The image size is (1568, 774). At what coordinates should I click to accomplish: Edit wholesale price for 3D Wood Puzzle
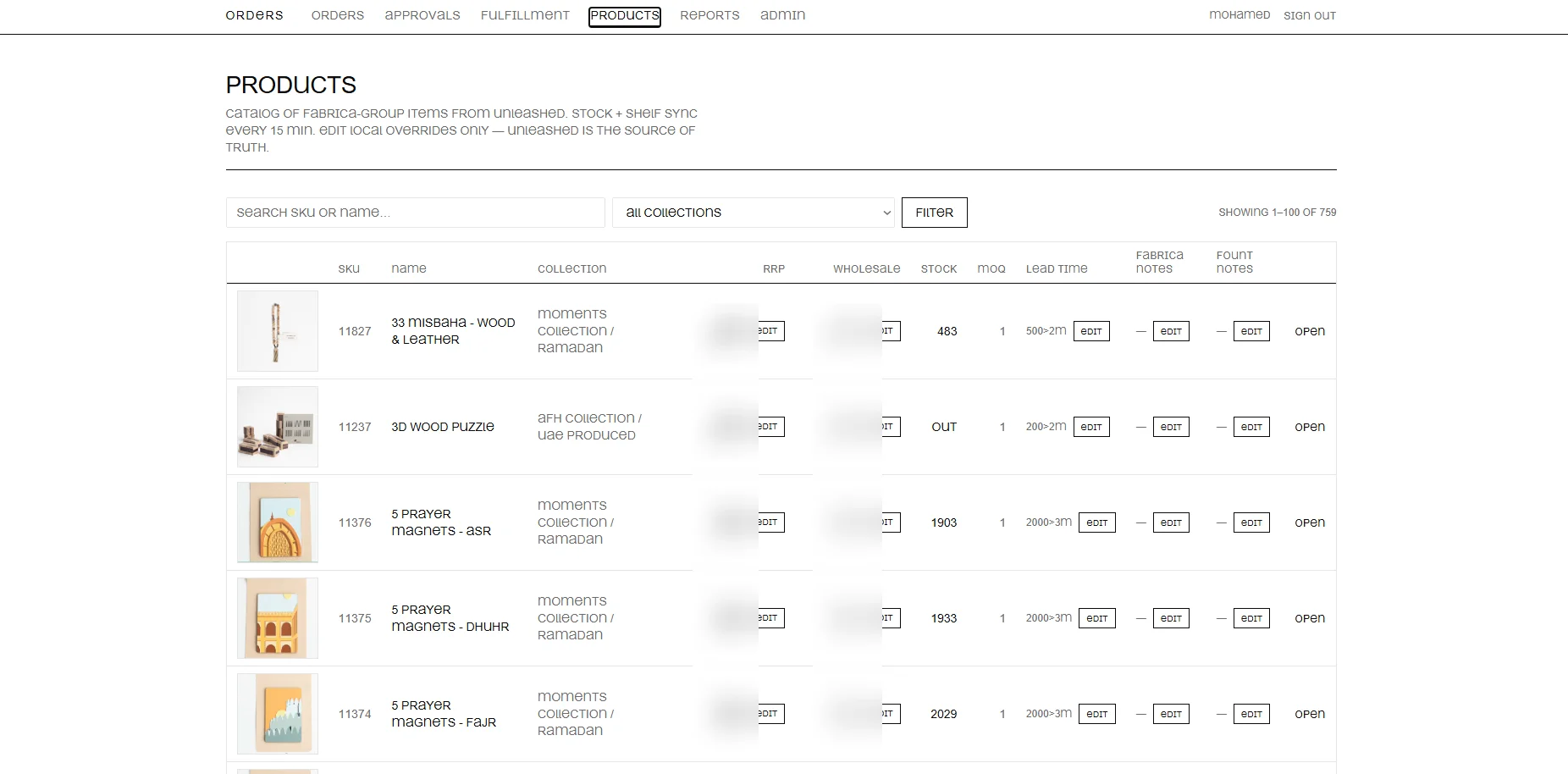click(889, 427)
